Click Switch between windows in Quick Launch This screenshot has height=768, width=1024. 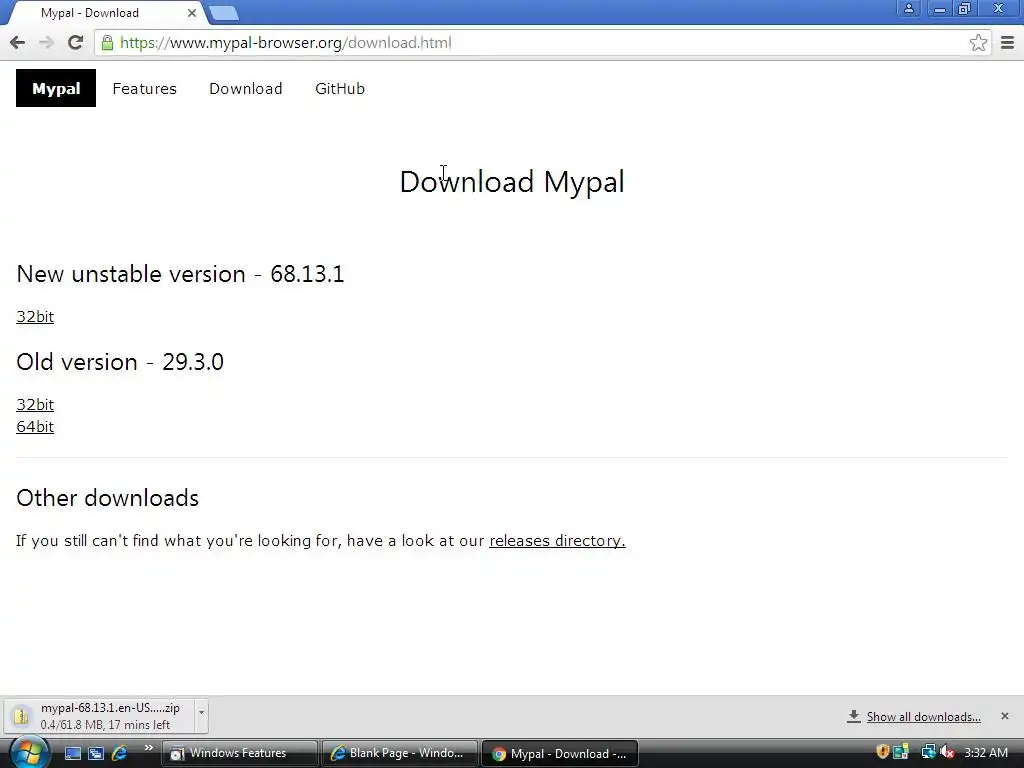96,754
